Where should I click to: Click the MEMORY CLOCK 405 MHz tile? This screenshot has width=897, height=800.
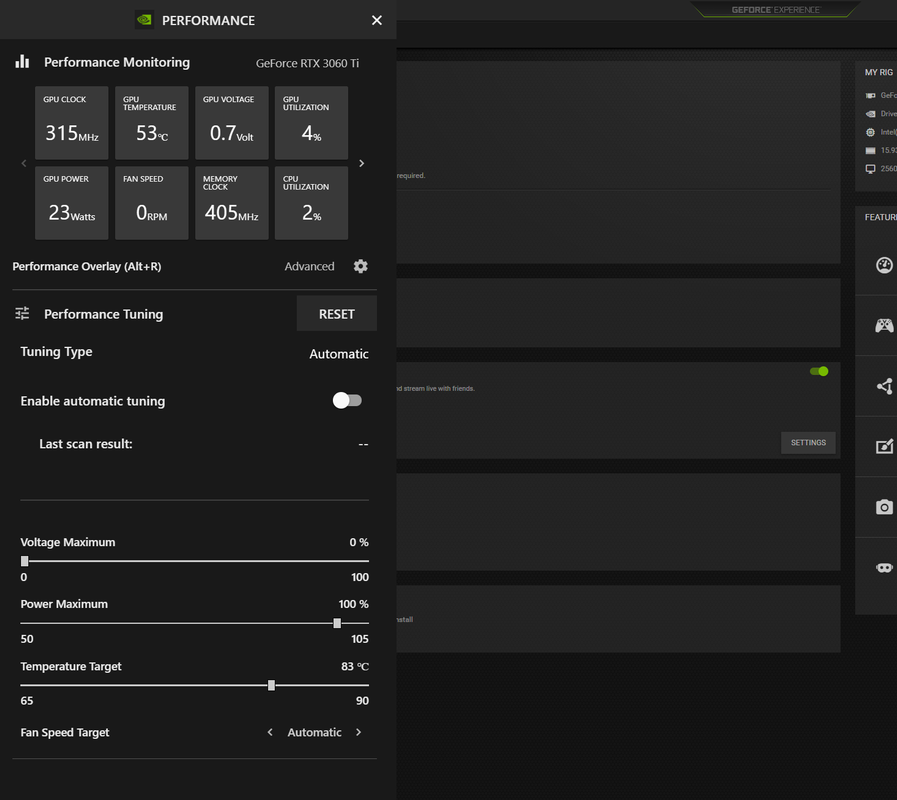click(232, 203)
